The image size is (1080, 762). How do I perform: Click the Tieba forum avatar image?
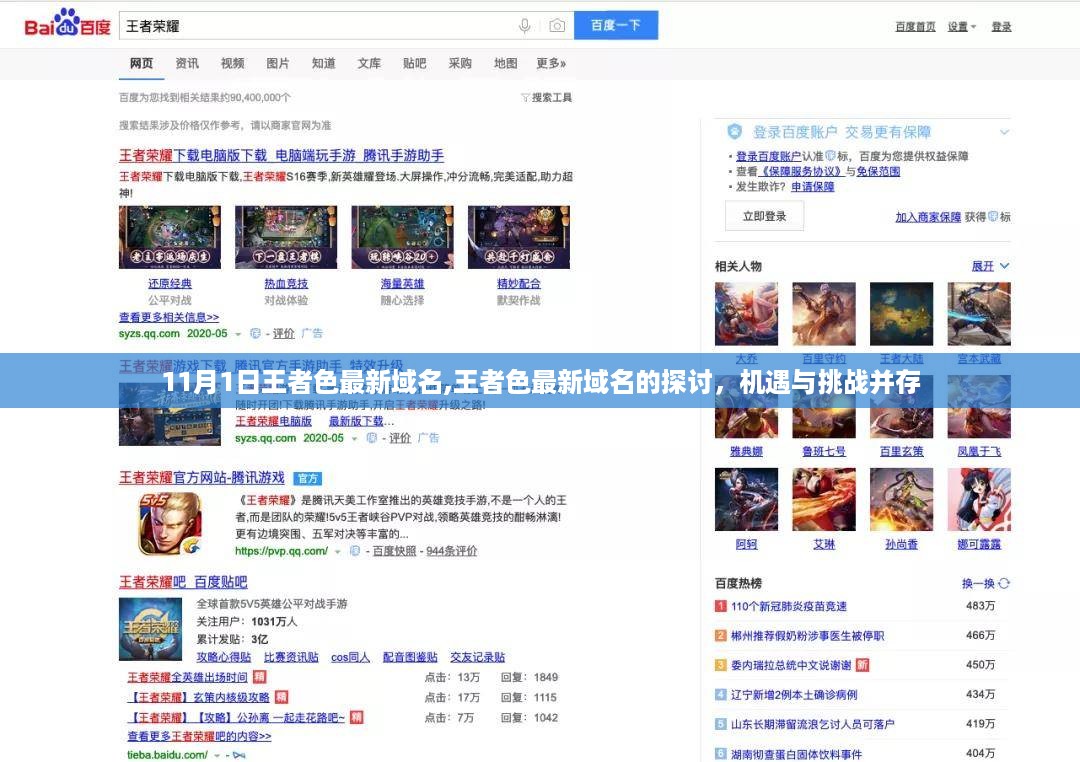point(150,629)
